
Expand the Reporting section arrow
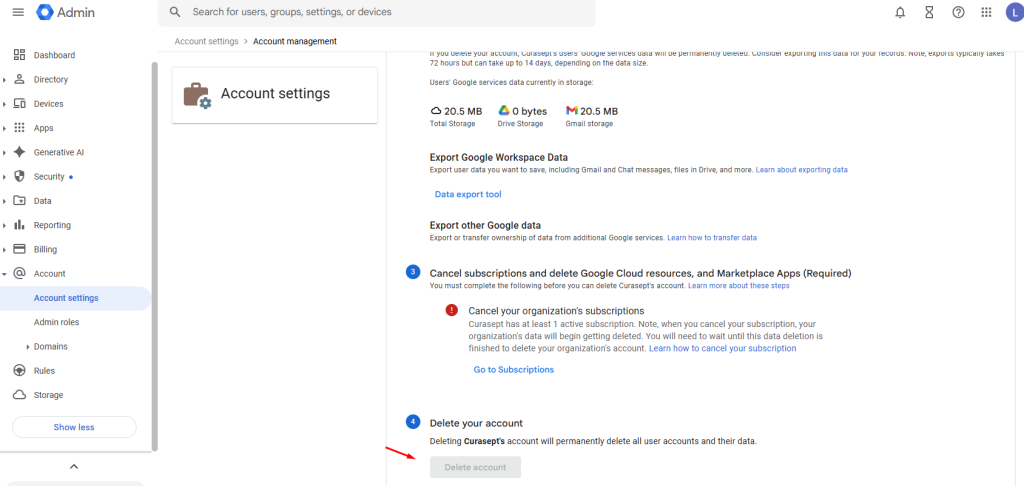tap(5, 225)
